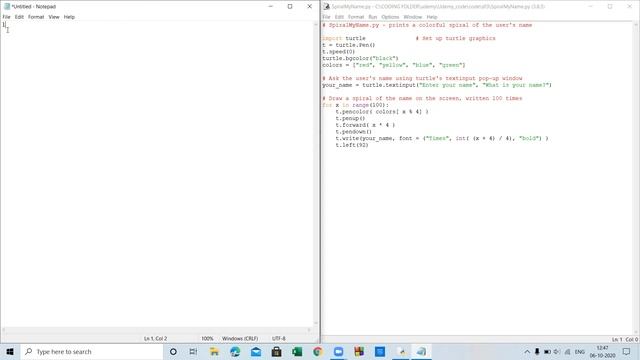
Task: Switch to the Notepad taskbar icon
Action: (x=421, y=351)
